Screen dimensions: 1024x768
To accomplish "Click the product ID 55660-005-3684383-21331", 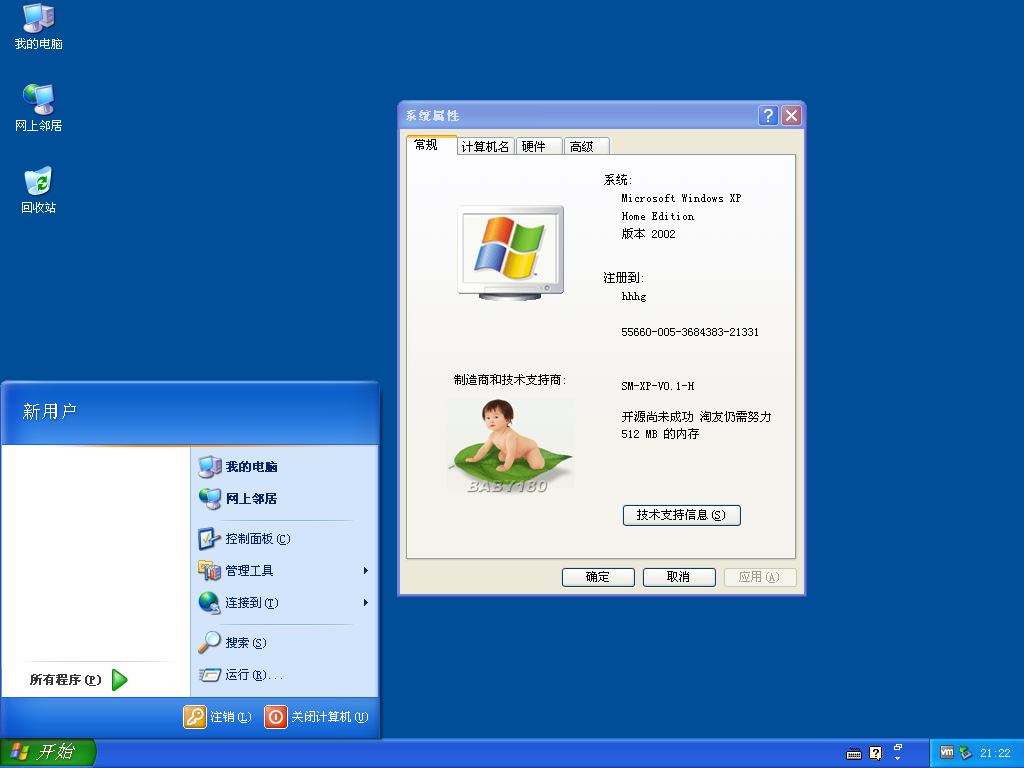I will click(690, 332).
